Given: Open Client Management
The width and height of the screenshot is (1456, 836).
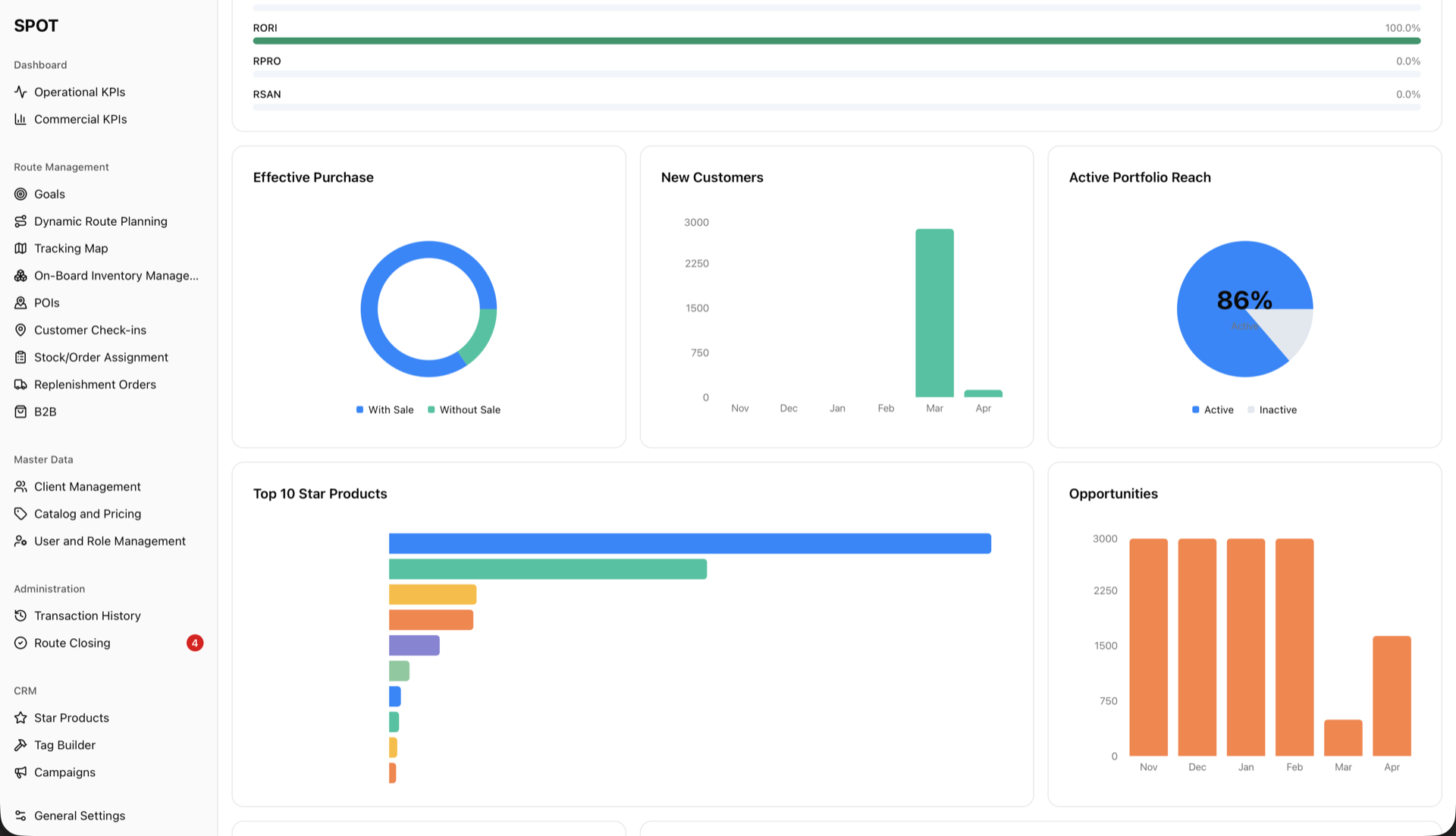Looking at the screenshot, I should coord(87,487).
